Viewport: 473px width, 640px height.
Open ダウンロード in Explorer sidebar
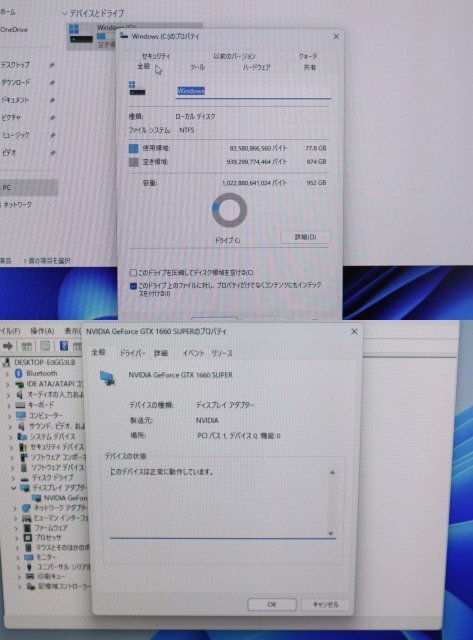tap(15, 82)
